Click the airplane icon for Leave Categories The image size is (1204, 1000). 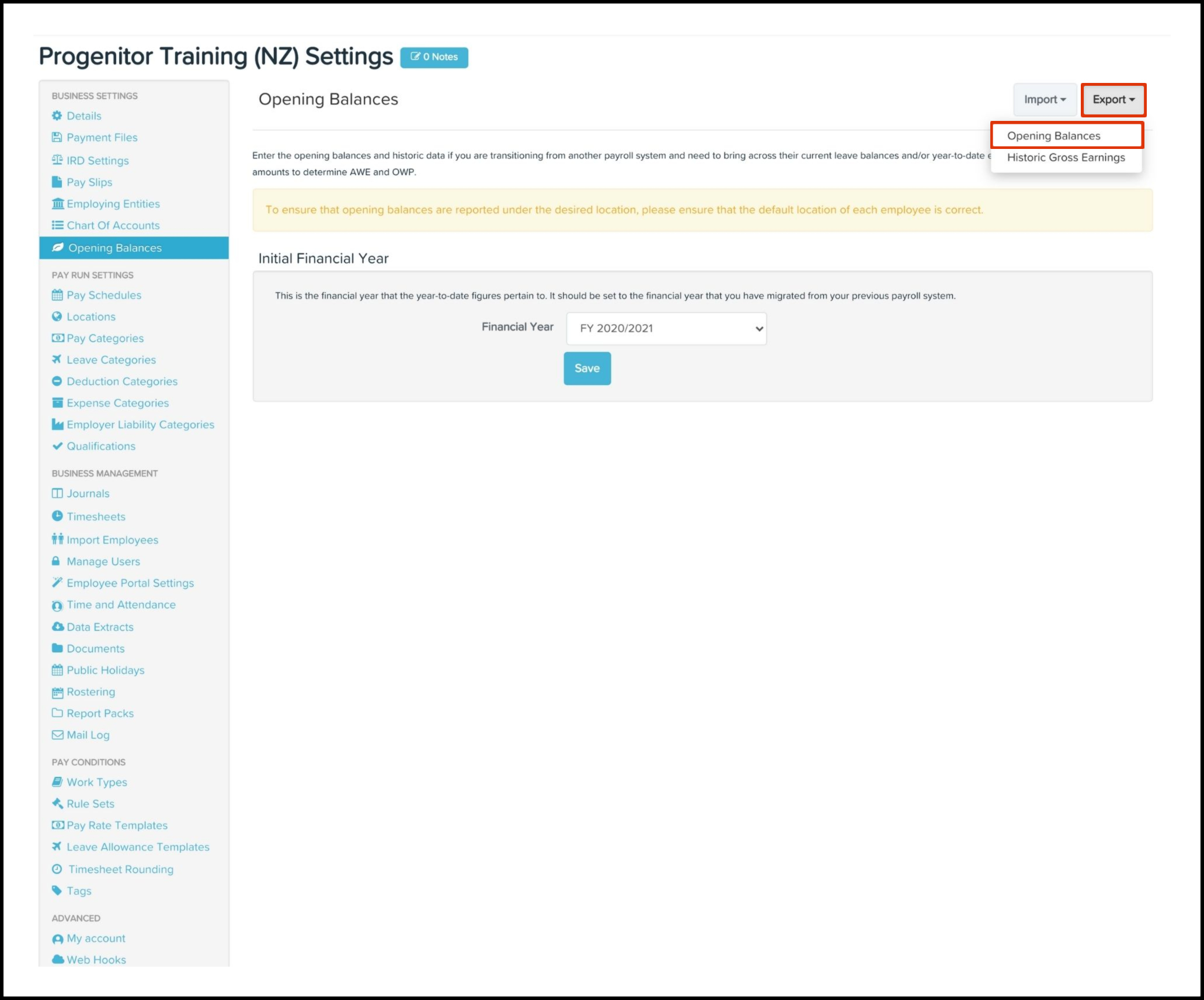[x=57, y=360]
